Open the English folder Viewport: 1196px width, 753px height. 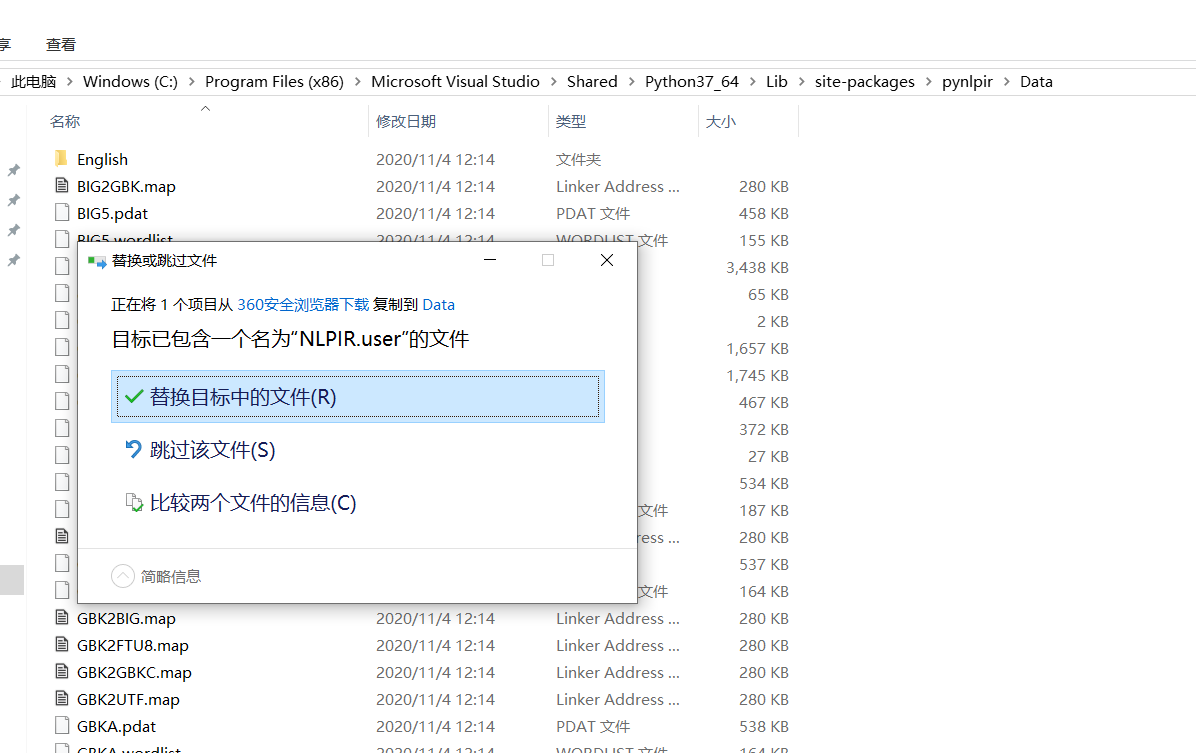pos(102,158)
